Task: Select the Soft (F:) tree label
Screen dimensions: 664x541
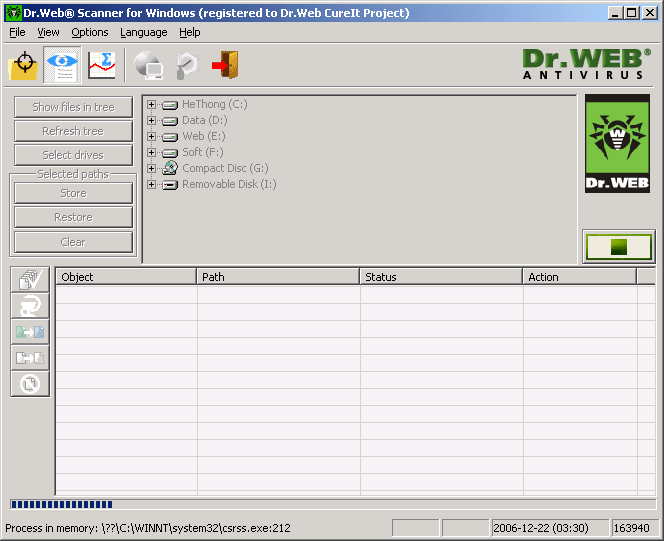Action: pos(203,152)
